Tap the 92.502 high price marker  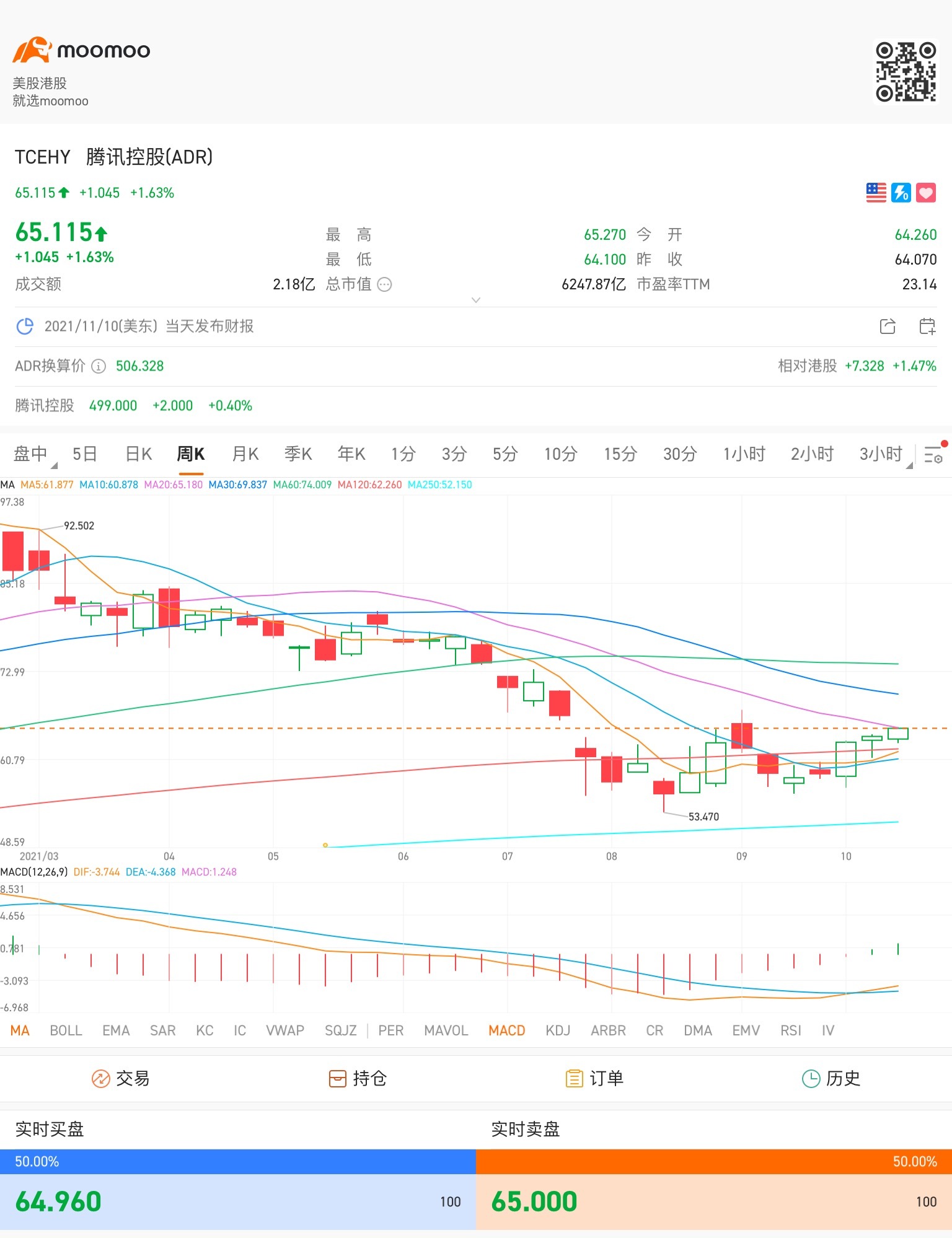point(79,525)
